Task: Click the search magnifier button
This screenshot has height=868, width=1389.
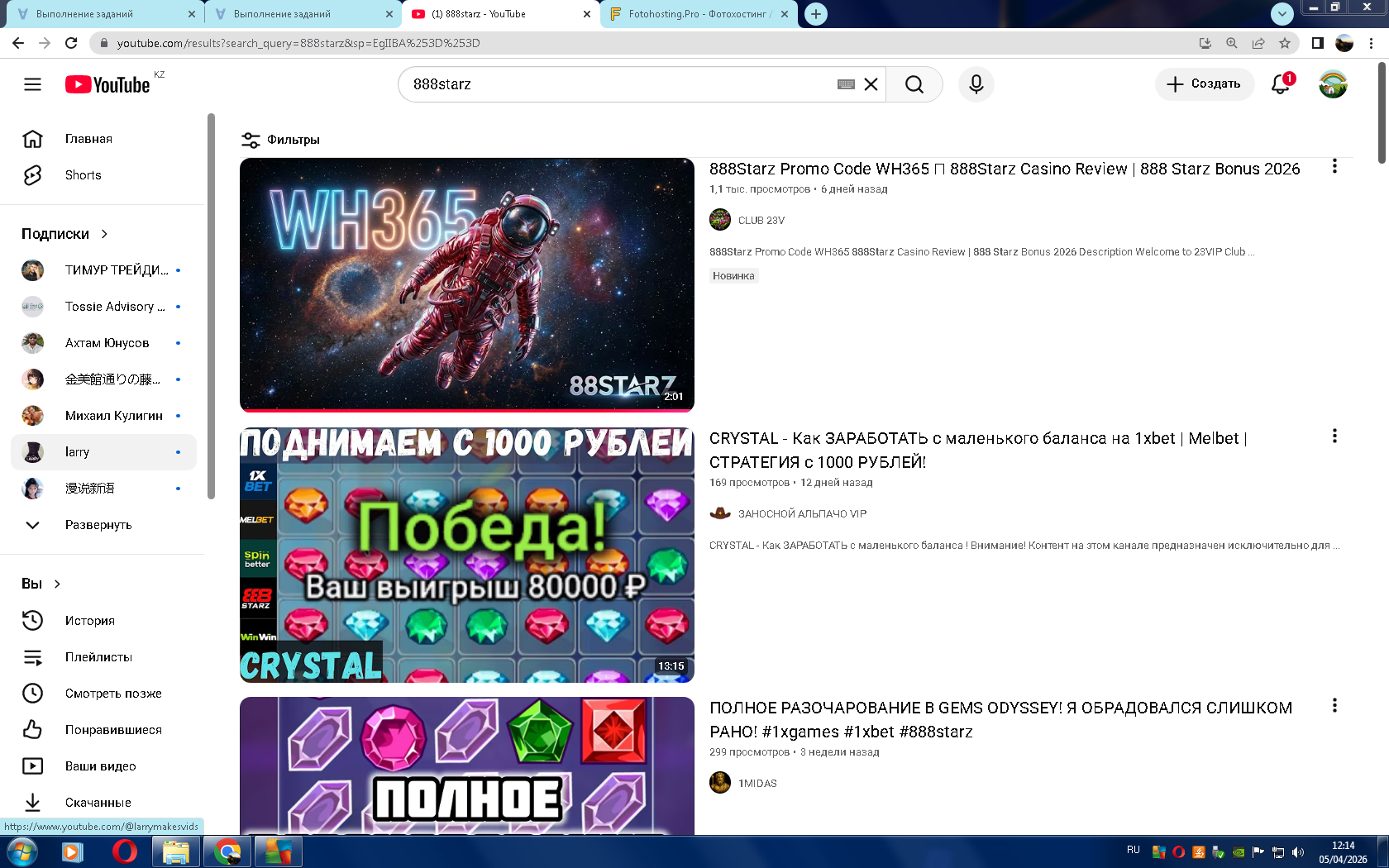Action: click(x=914, y=84)
